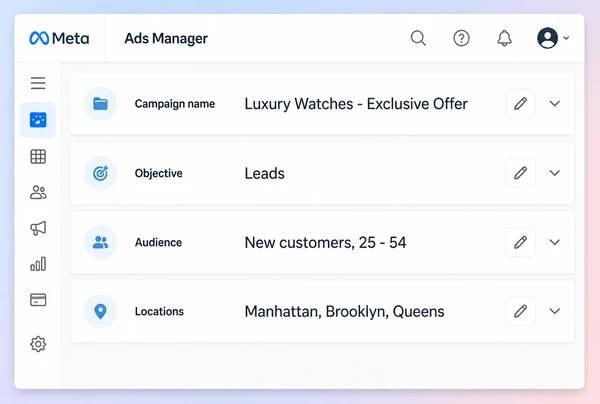Image resolution: width=600 pixels, height=404 pixels.
Task: Open notifications bell icon
Action: click(504, 38)
